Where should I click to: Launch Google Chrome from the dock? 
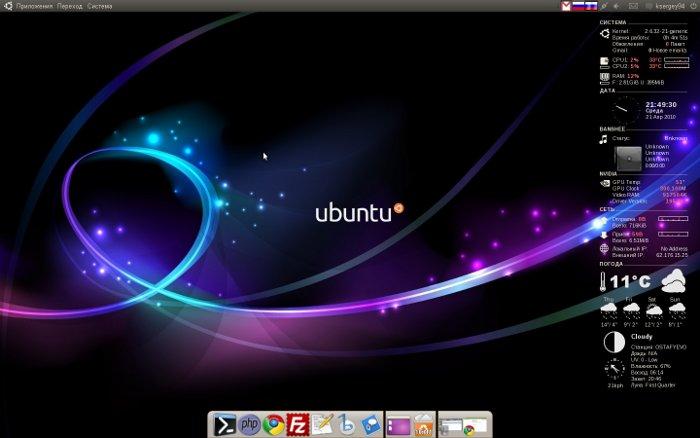(x=273, y=425)
